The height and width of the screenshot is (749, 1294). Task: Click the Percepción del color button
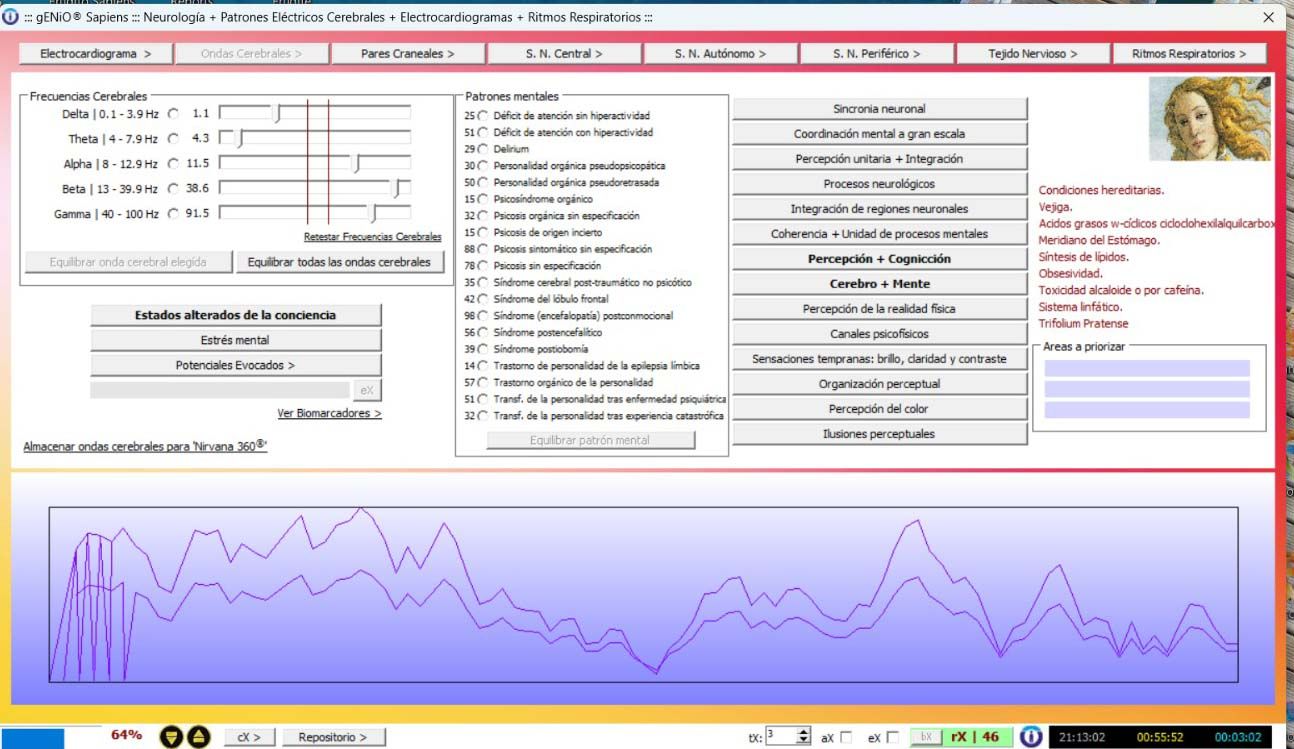tap(880, 409)
